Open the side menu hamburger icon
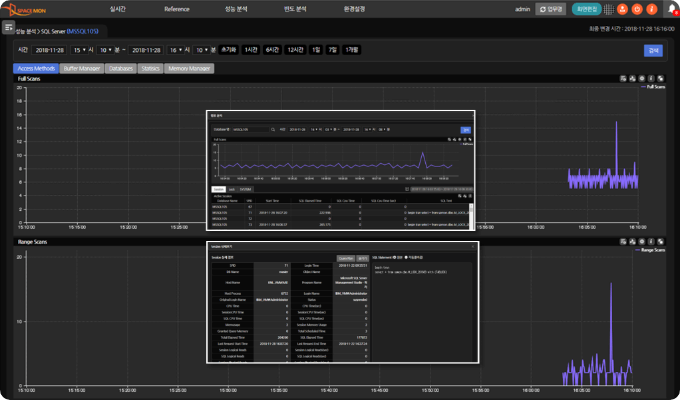 coord(8,27)
